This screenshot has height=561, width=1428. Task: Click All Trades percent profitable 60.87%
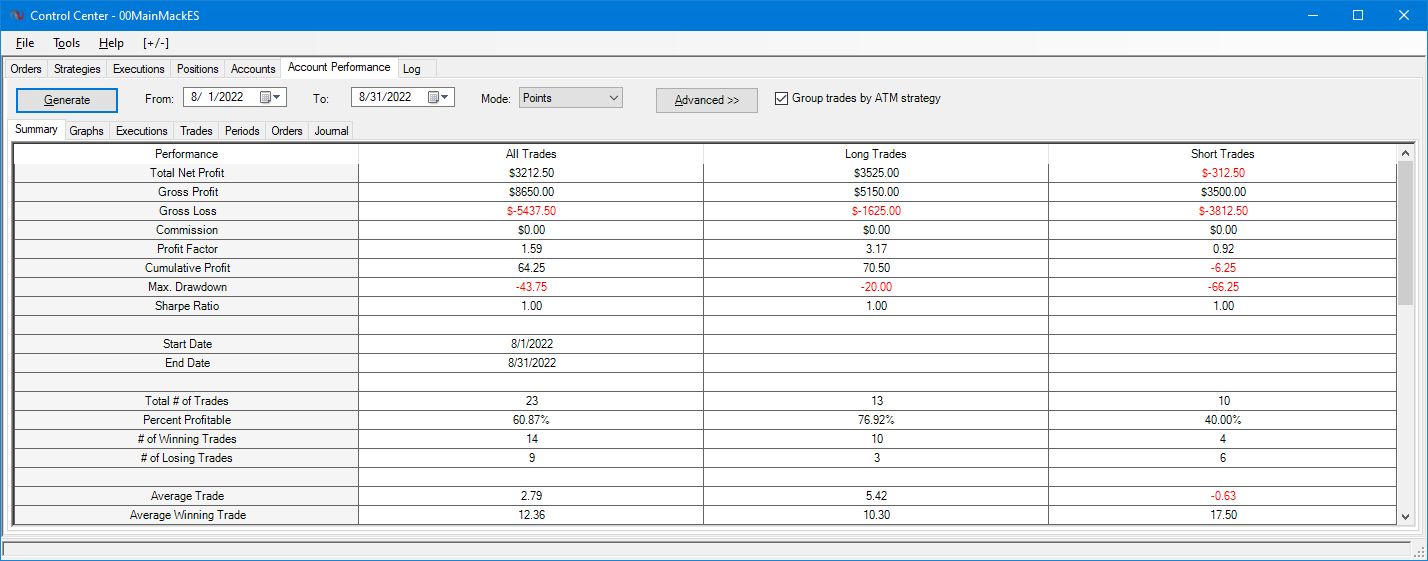[x=531, y=420]
